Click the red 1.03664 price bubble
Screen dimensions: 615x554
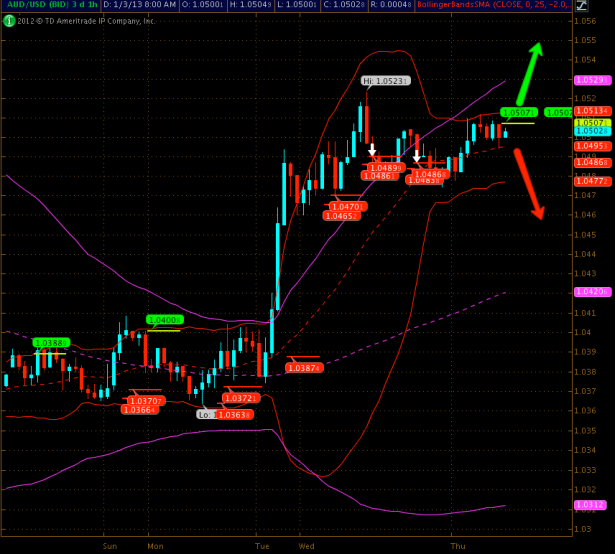point(140,410)
